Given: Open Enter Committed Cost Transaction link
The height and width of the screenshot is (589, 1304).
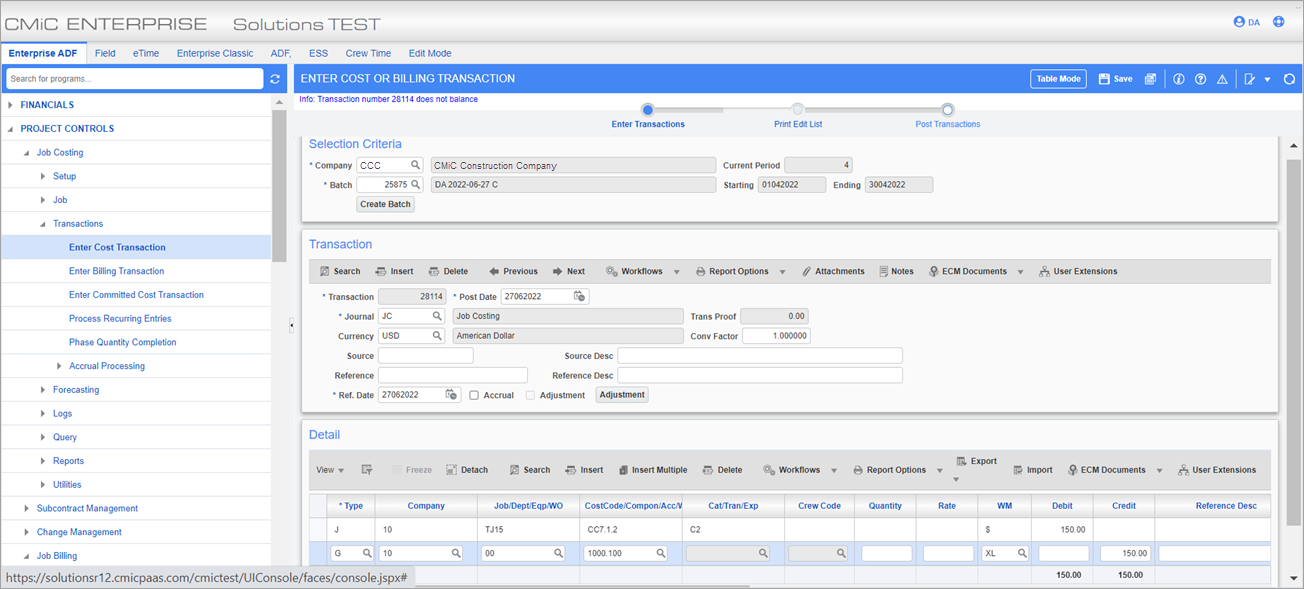Looking at the screenshot, I should tap(136, 295).
